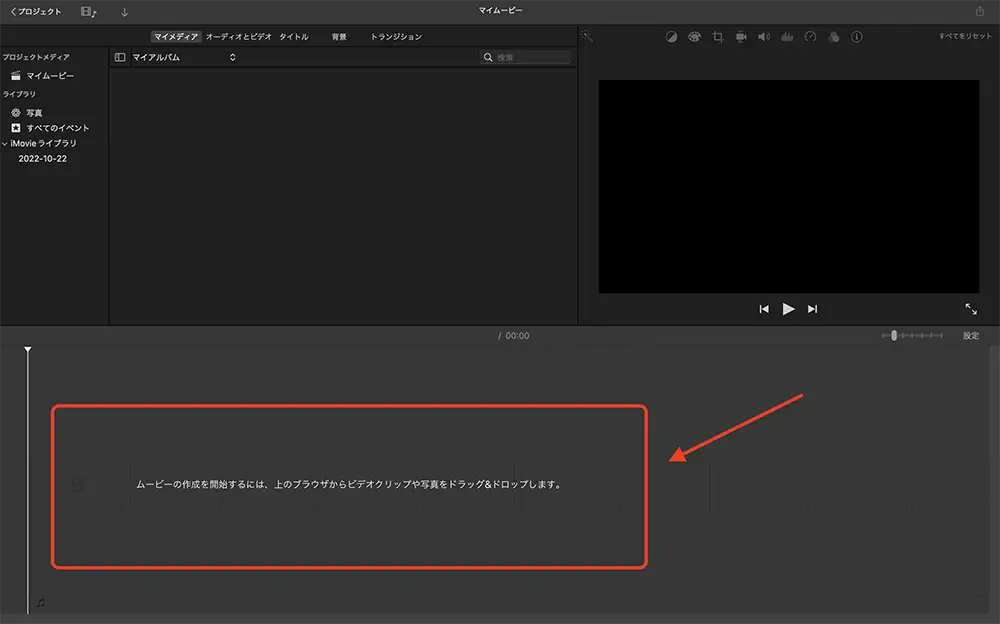
Task: Click the music note icon in timeline
Action: click(41, 602)
